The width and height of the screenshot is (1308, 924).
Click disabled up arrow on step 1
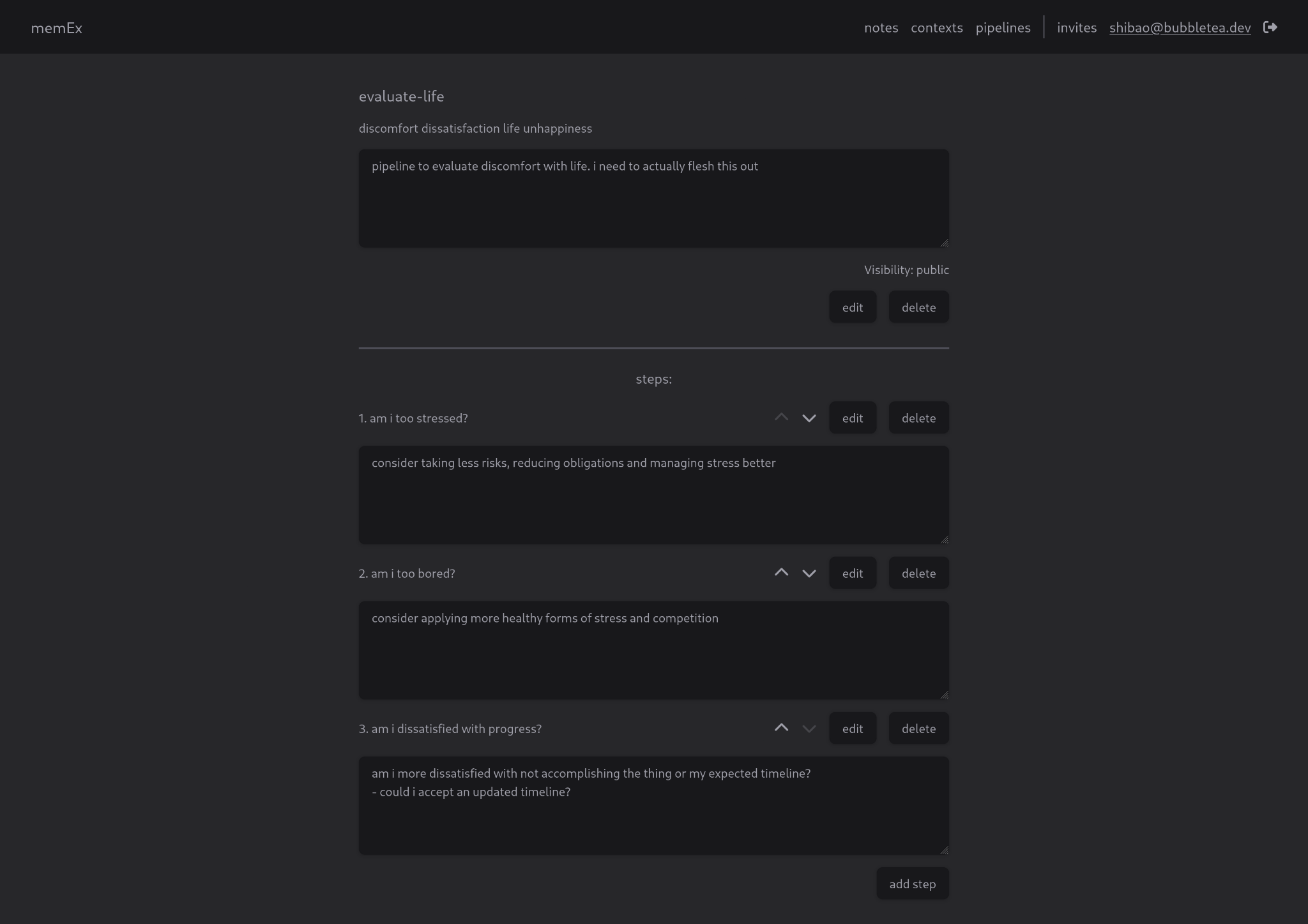tap(781, 418)
